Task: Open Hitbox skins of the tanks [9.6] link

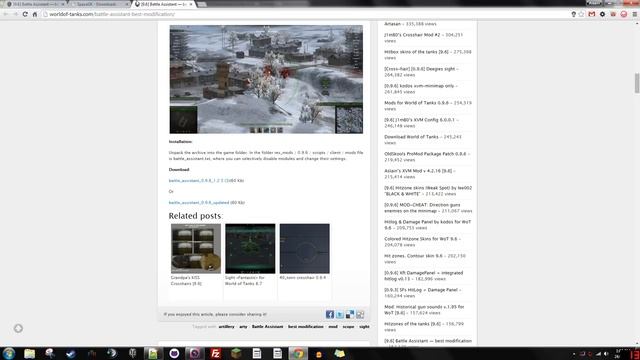Action: point(416,52)
